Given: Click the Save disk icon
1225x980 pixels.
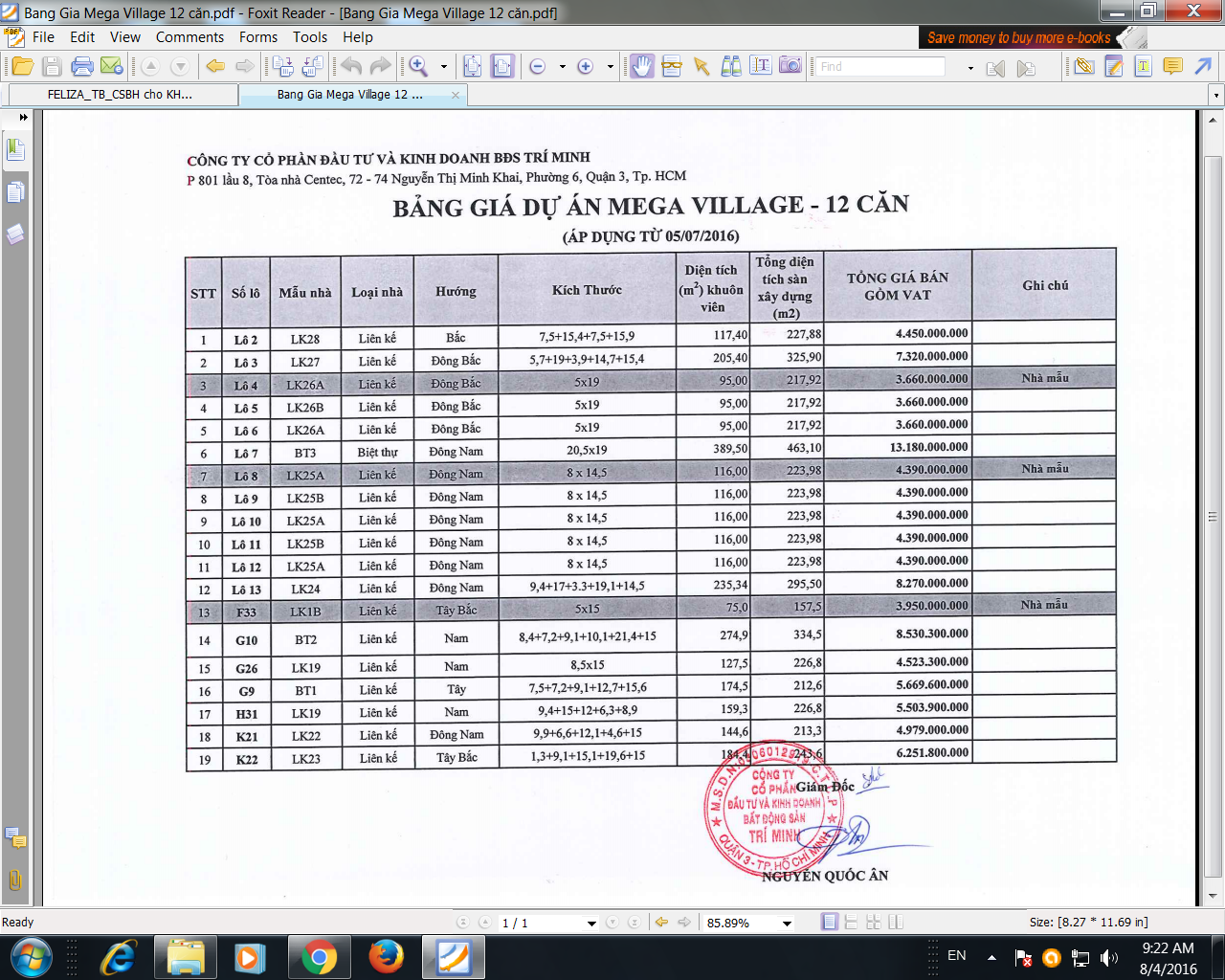Looking at the screenshot, I should click(x=52, y=66).
